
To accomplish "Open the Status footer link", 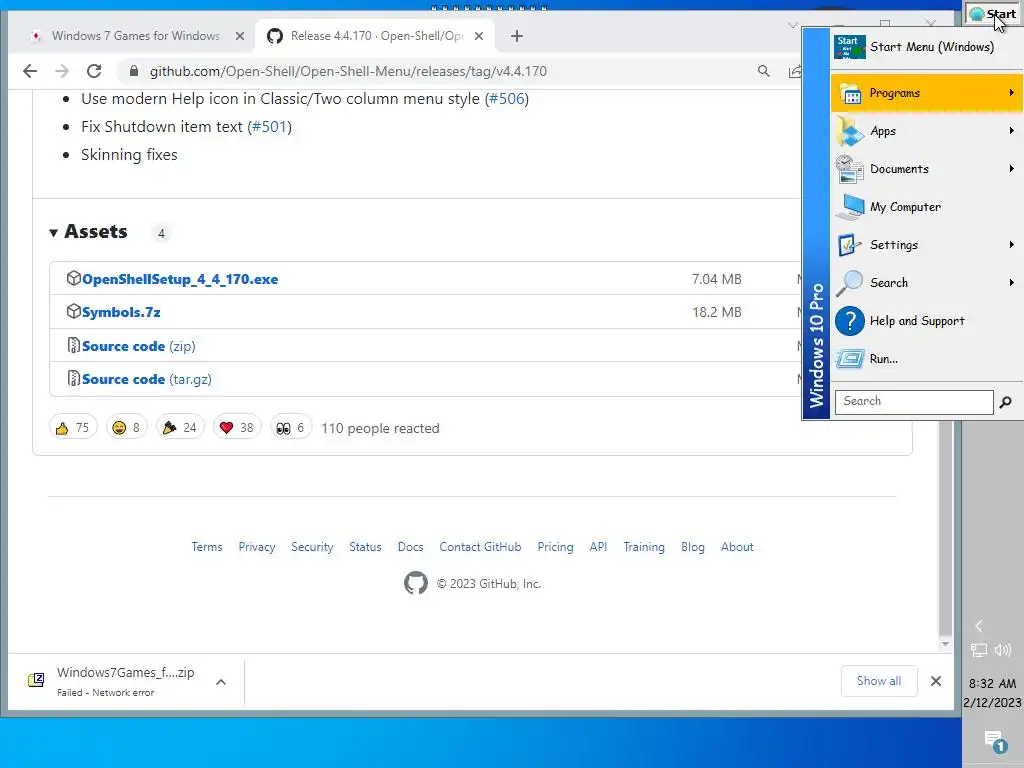I will (x=365, y=547).
